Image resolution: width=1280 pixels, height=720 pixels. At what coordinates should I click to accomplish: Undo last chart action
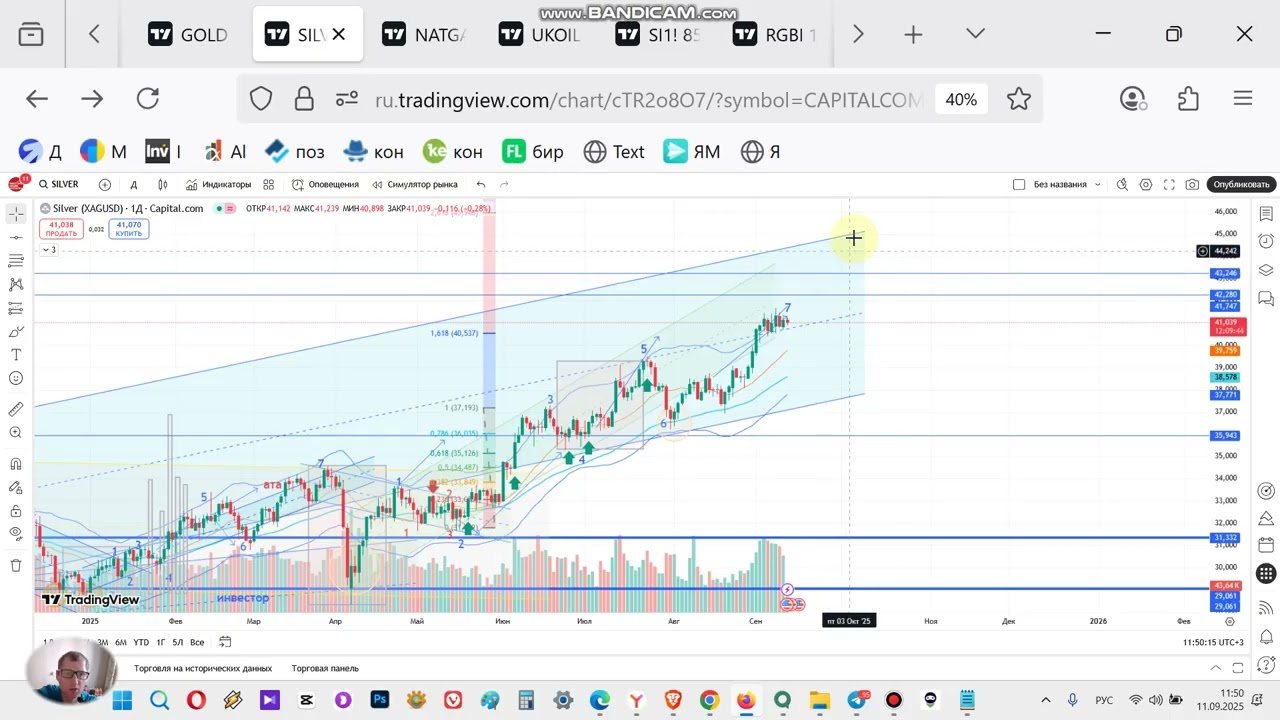pyautogui.click(x=481, y=184)
